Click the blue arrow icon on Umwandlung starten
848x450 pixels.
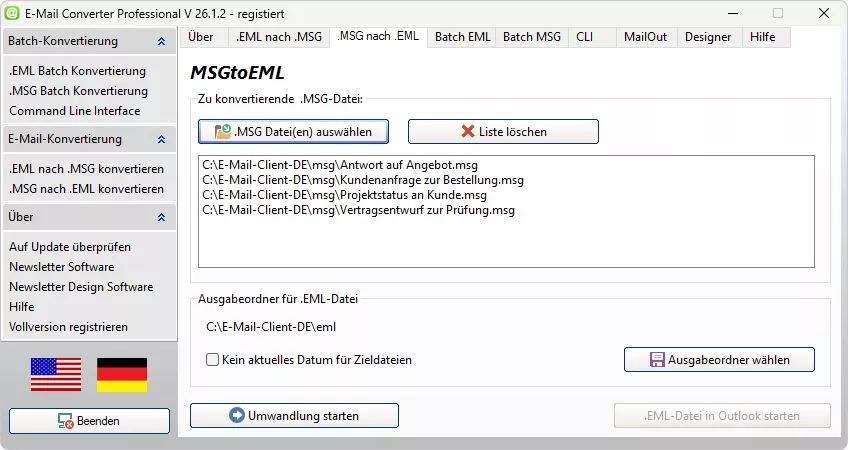(x=237, y=415)
